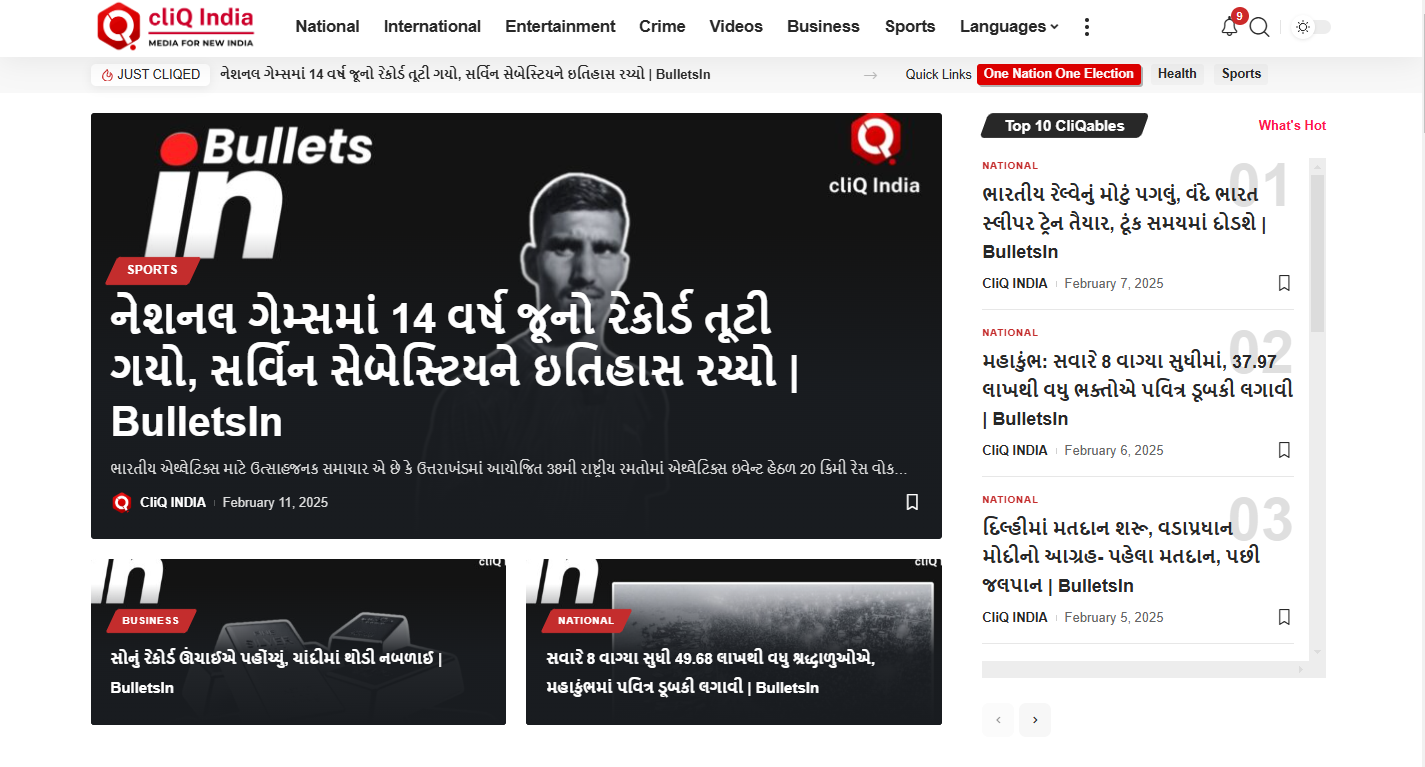The height and width of the screenshot is (767, 1425).
Task: Click the previous arrow below Top 10 list
Action: 998,720
